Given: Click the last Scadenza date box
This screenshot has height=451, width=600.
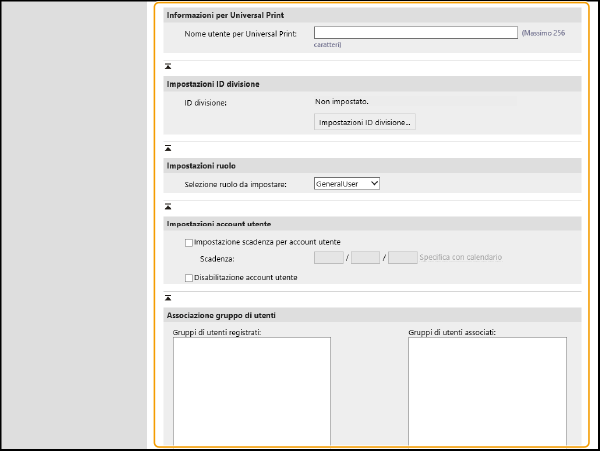Looking at the screenshot, I should tap(402, 258).
